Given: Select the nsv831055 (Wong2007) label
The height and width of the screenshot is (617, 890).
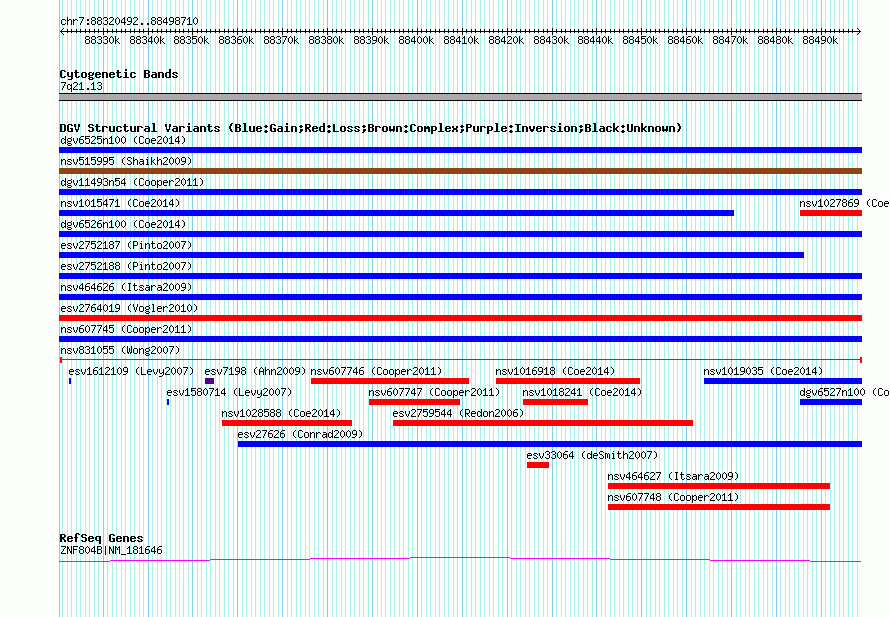Looking at the screenshot, I should 120,350.
